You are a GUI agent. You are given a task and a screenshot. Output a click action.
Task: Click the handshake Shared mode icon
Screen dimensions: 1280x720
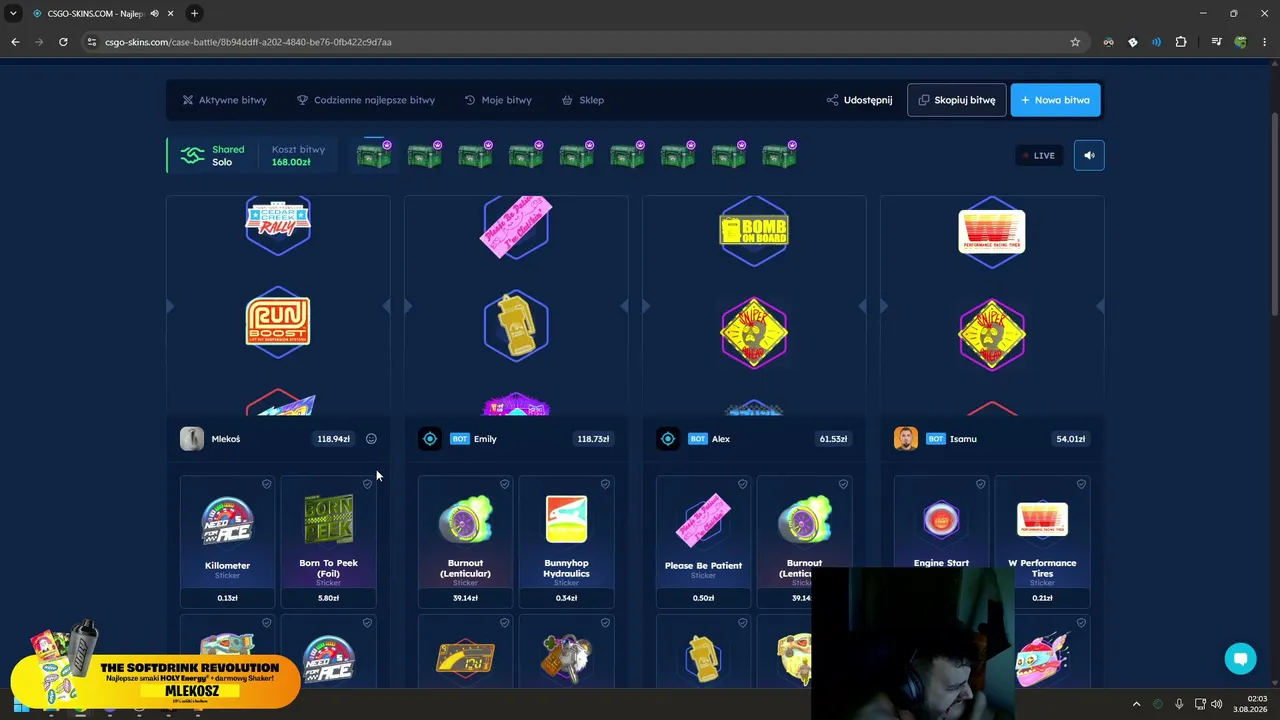click(192, 155)
